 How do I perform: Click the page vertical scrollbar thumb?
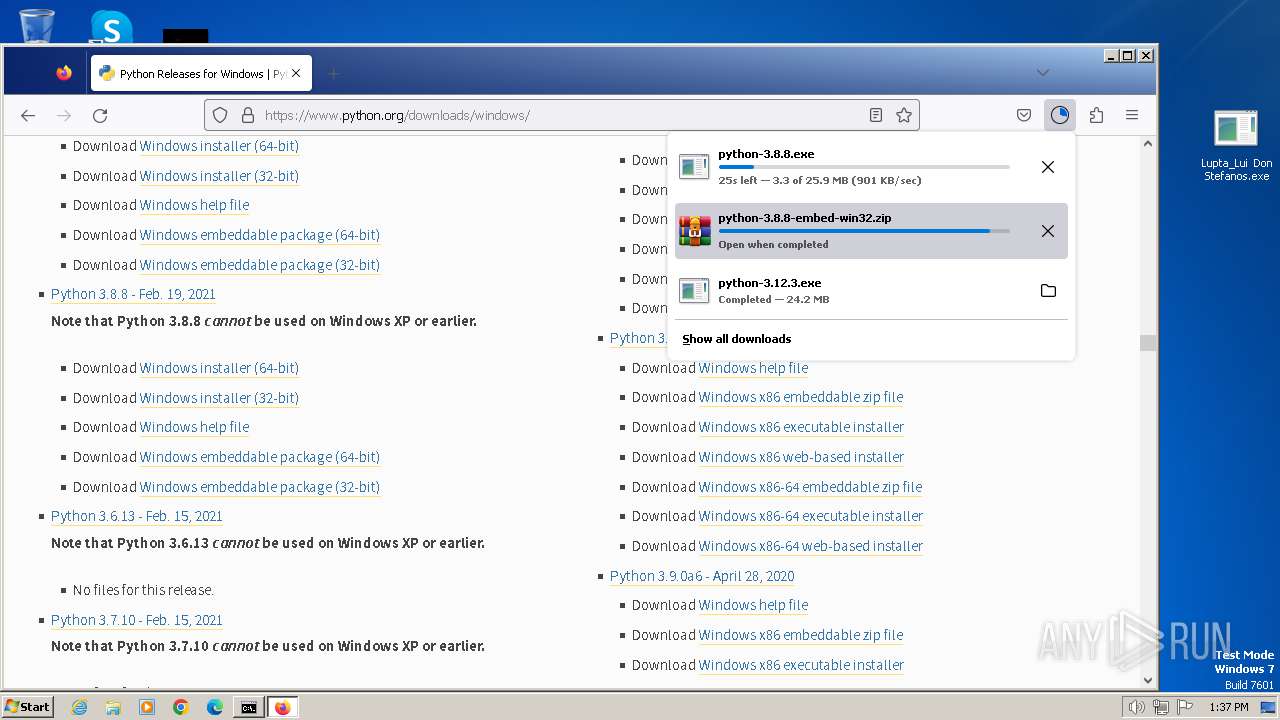pyautogui.click(x=1148, y=343)
